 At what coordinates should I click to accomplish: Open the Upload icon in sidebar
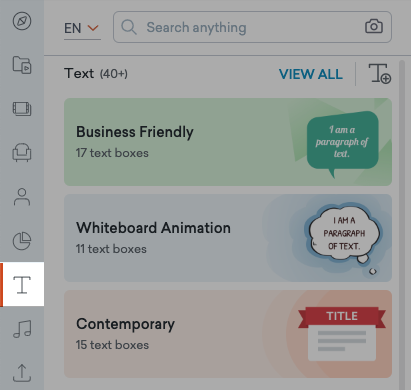(22, 373)
